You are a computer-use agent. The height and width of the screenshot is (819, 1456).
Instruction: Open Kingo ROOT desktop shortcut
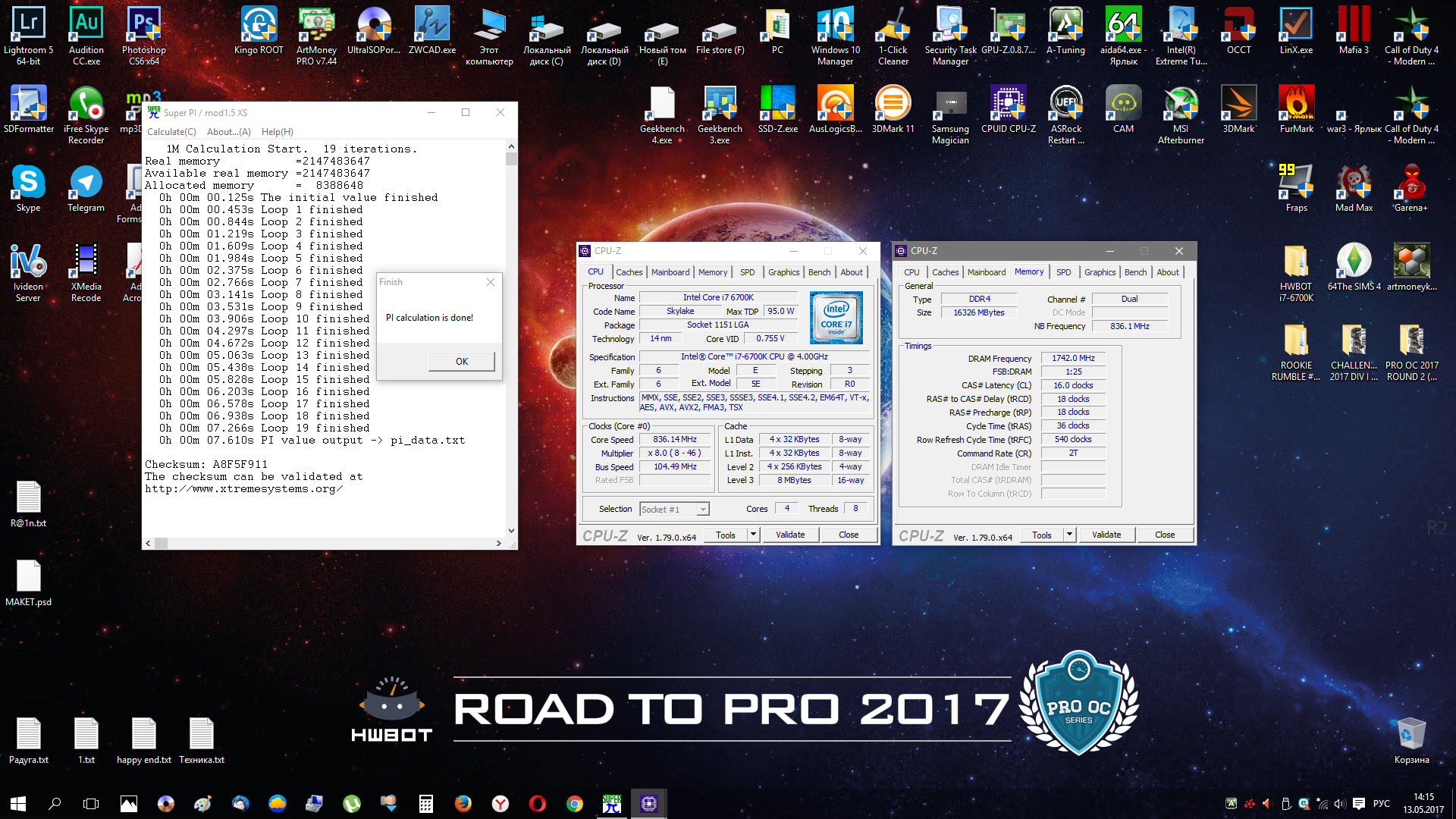[259, 30]
